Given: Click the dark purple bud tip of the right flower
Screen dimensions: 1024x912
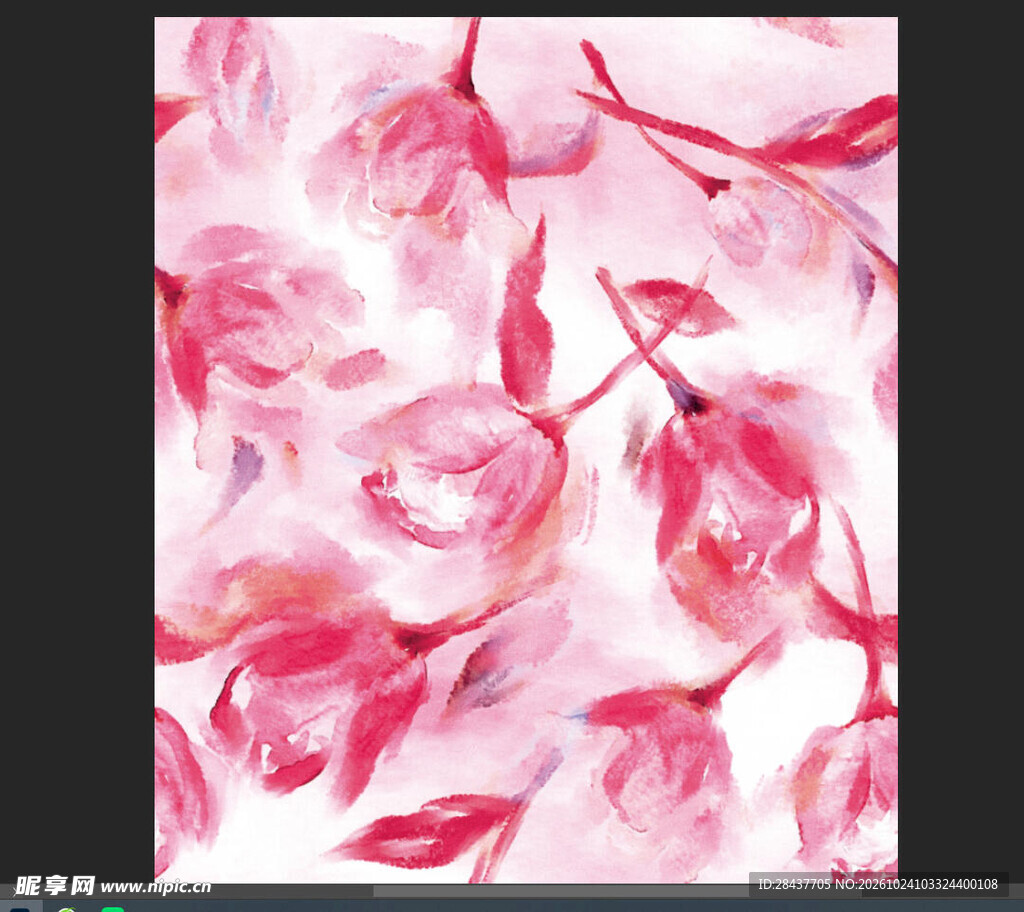Looking at the screenshot, I should pos(687,397).
